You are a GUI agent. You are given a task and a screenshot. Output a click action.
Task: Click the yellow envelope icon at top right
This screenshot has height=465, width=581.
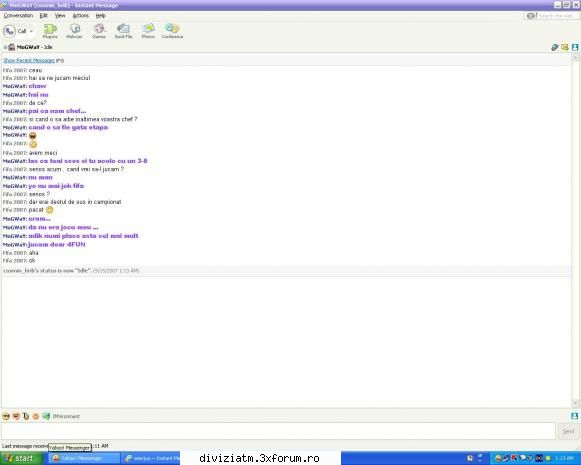click(x=565, y=47)
